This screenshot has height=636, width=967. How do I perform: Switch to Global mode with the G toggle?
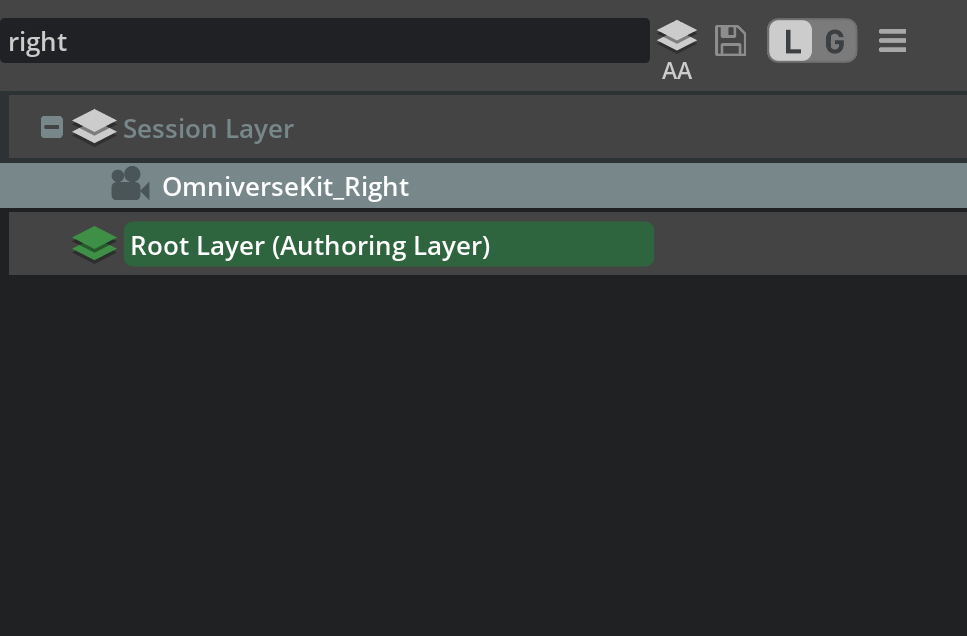point(834,42)
